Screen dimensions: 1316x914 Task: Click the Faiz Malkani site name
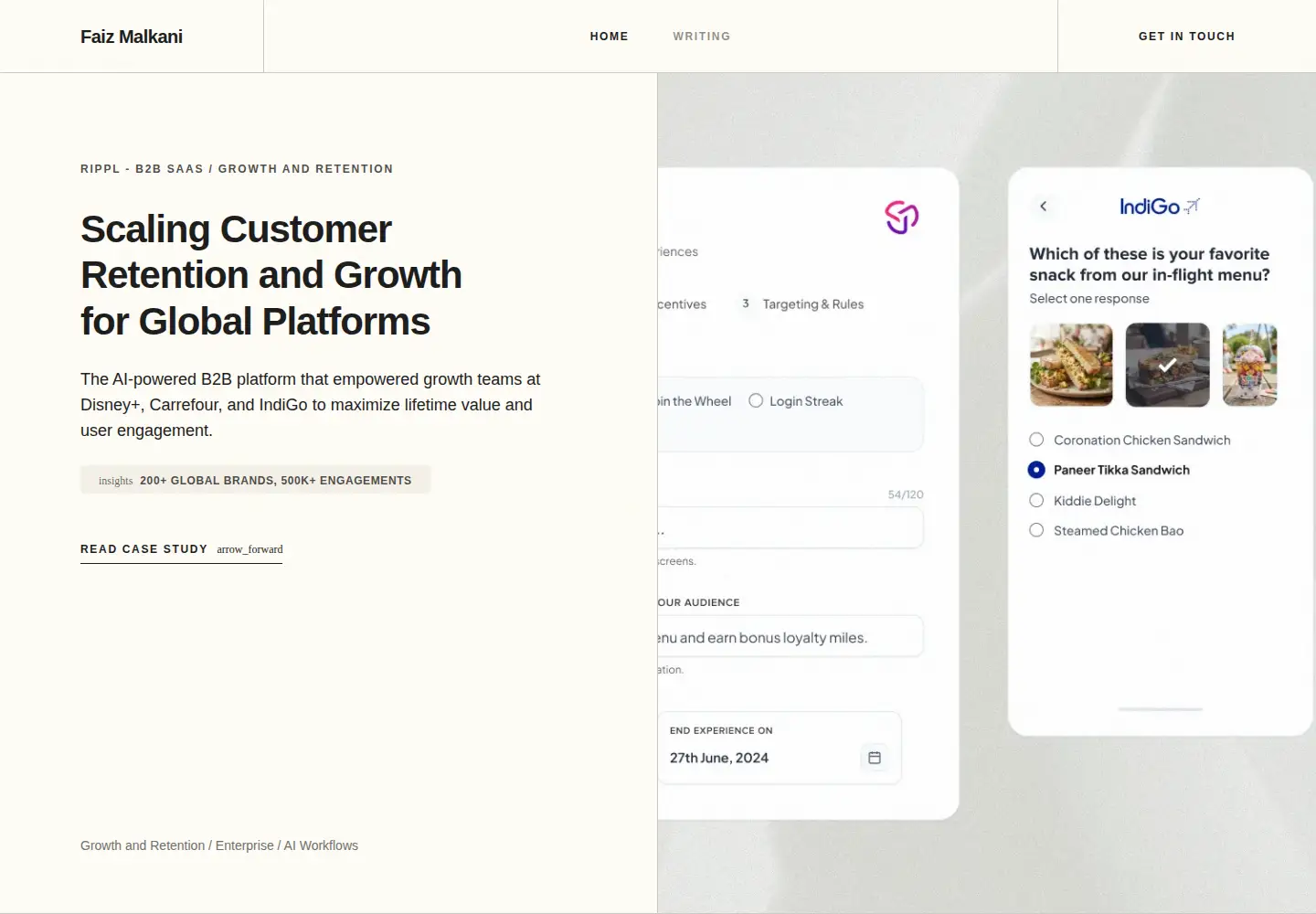tap(132, 37)
